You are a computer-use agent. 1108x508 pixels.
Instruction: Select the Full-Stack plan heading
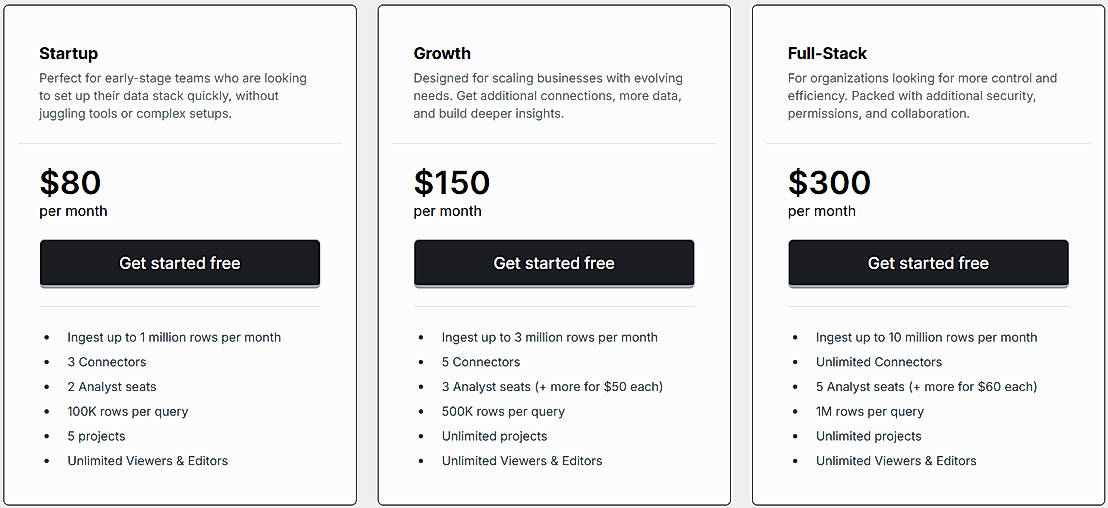click(827, 53)
